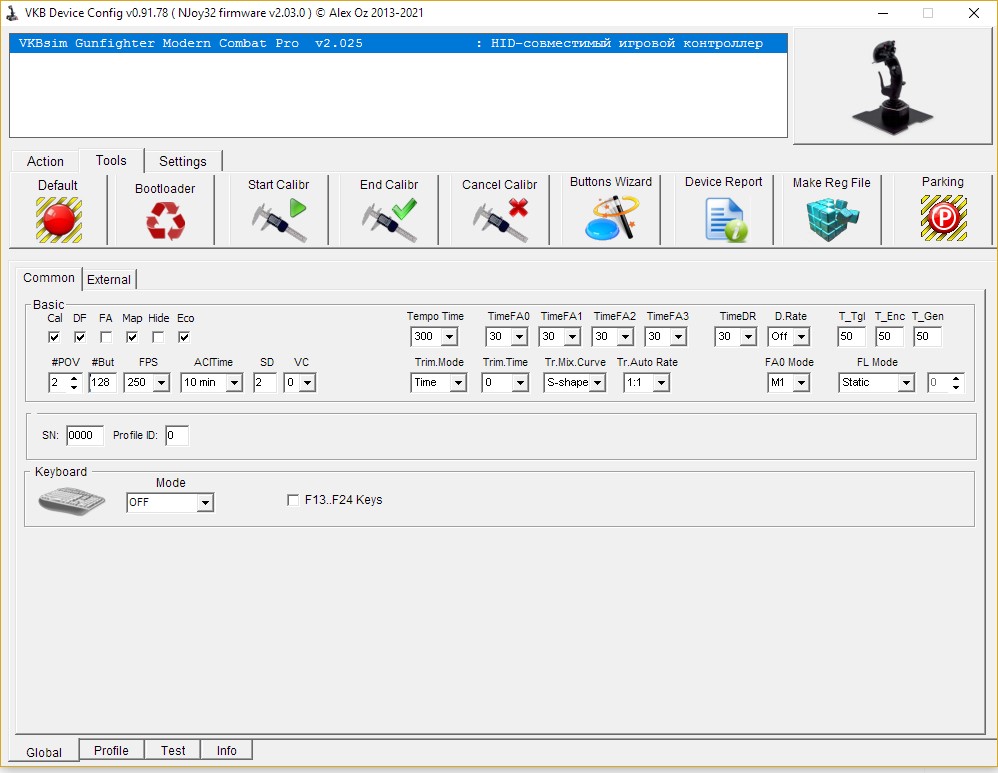Close the VKB Device Config window
The image size is (998, 773).
[974, 13]
